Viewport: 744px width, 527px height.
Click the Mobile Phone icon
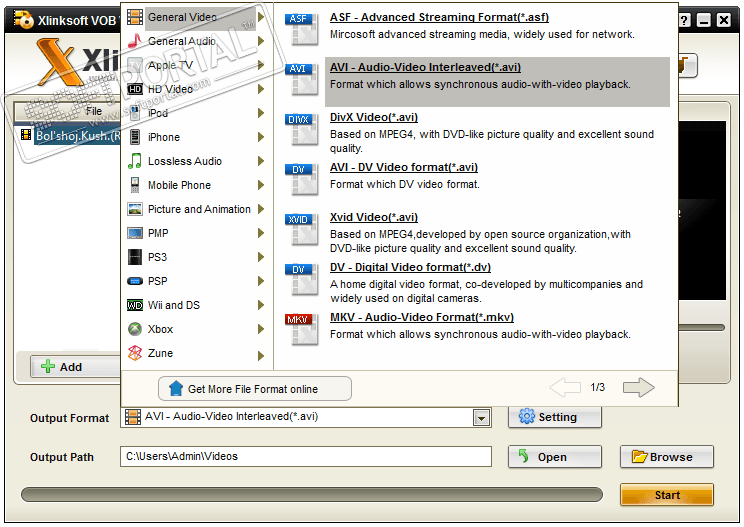coord(135,185)
